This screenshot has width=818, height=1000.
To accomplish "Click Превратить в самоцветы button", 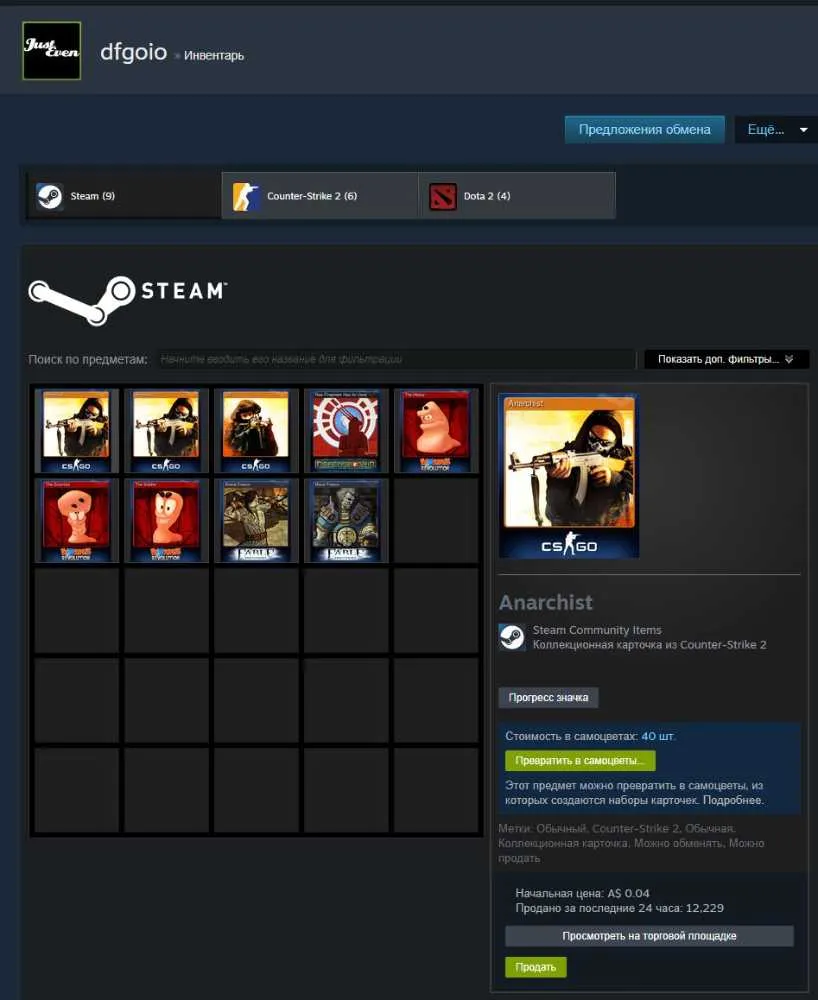I will coord(580,760).
